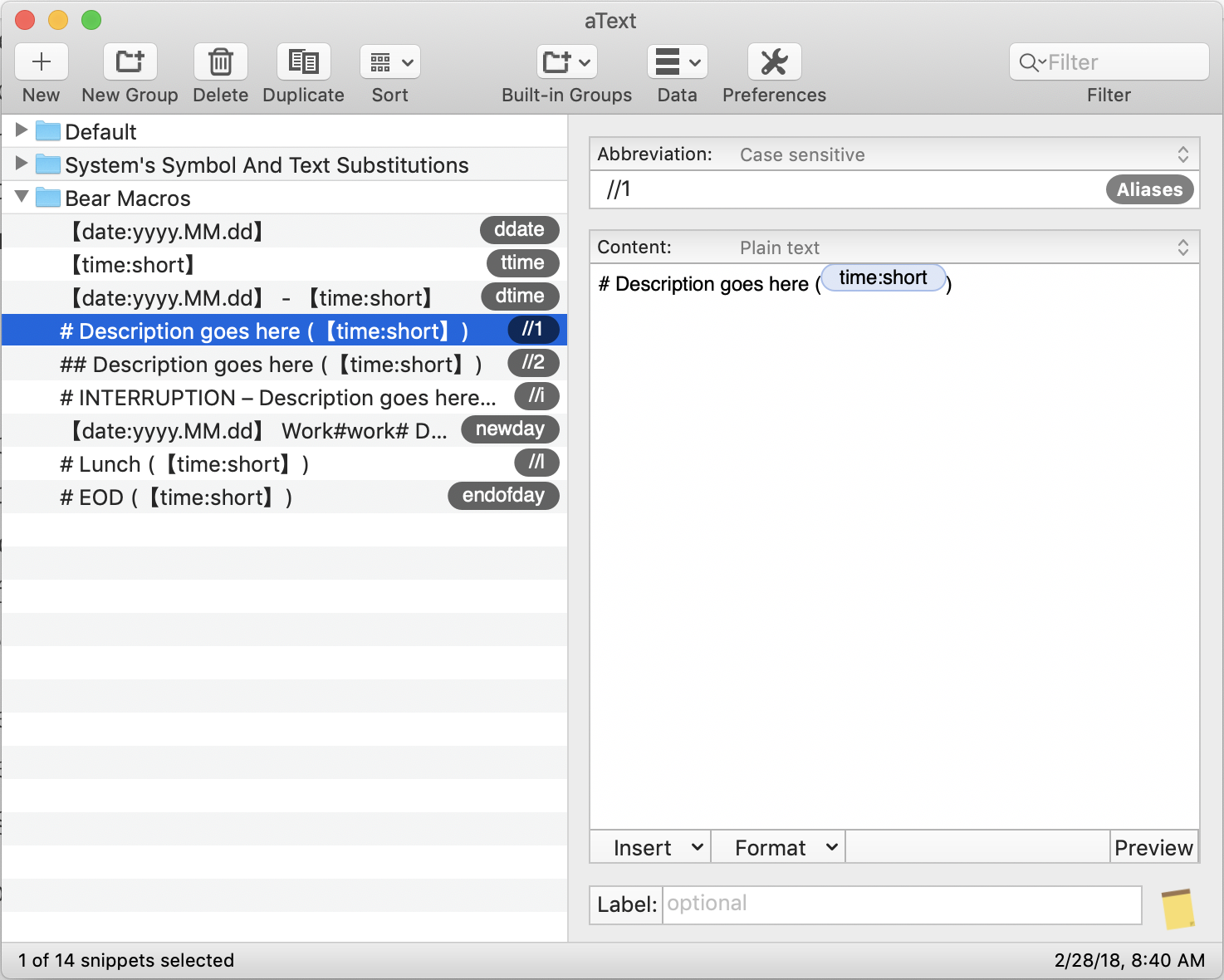This screenshot has width=1224, height=980.
Task: Create a new snippet with the plus icon
Action: click(41, 61)
